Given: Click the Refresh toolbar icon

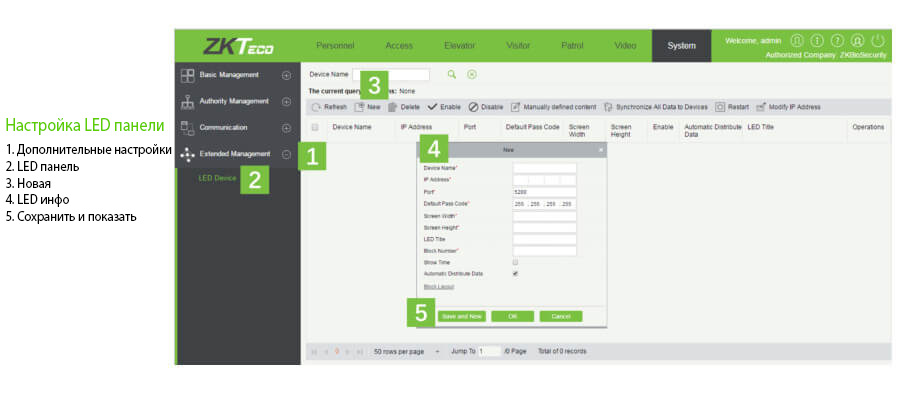Looking at the screenshot, I should [316, 106].
